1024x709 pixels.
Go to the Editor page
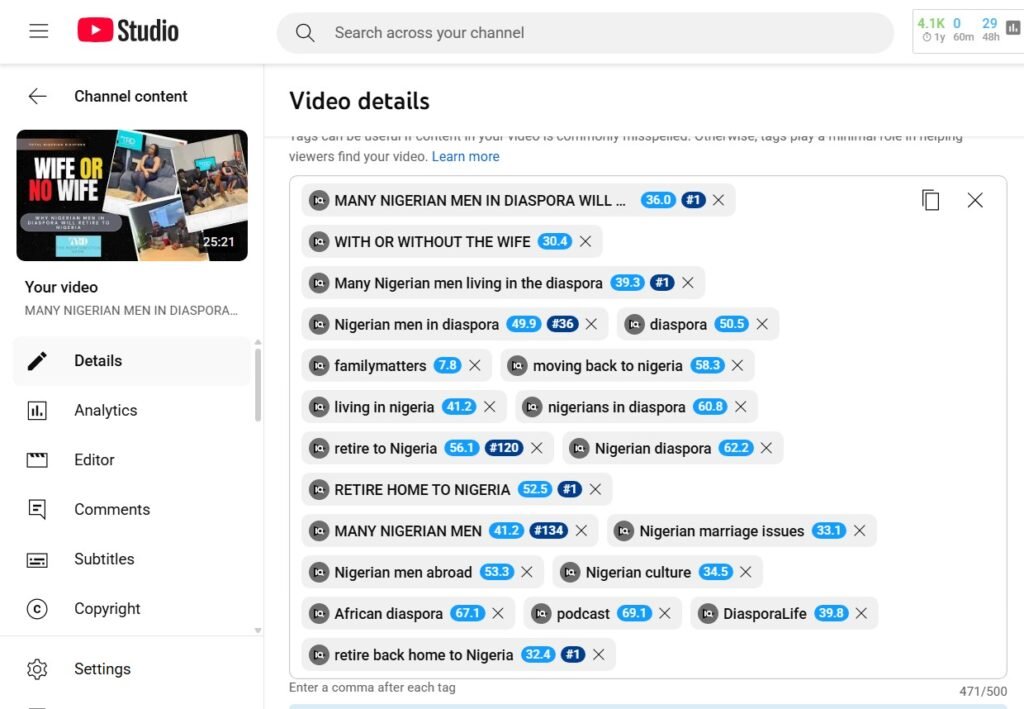[94, 460]
